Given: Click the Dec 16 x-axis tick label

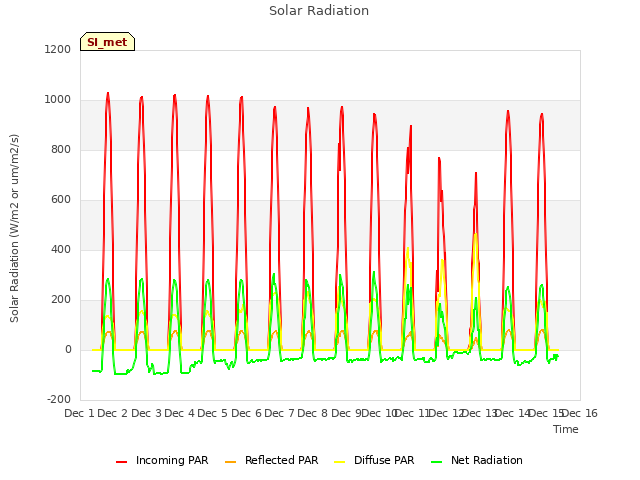Looking at the screenshot, I should 580,413.
